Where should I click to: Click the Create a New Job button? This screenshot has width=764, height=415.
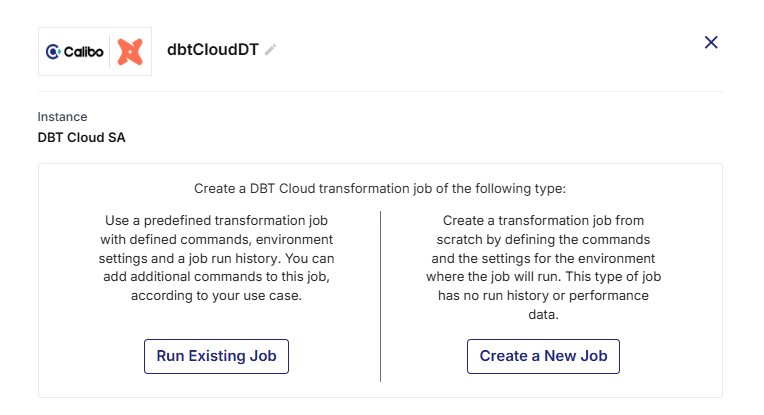(x=543, y=357)
